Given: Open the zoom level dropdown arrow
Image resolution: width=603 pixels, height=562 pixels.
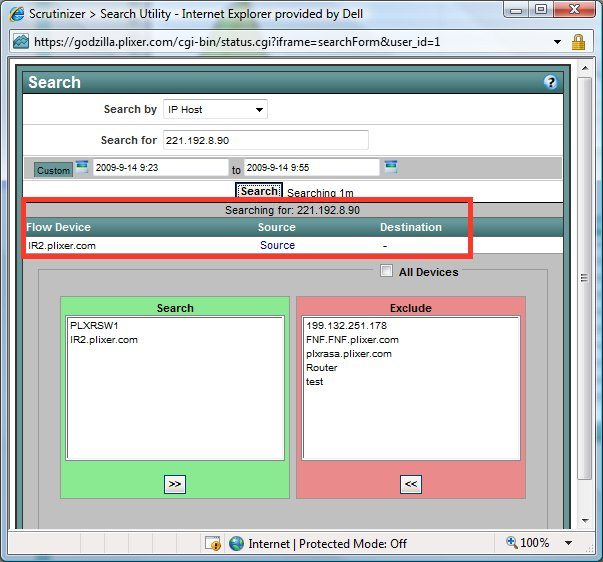Looking at the screenshot, I should 568,543.
